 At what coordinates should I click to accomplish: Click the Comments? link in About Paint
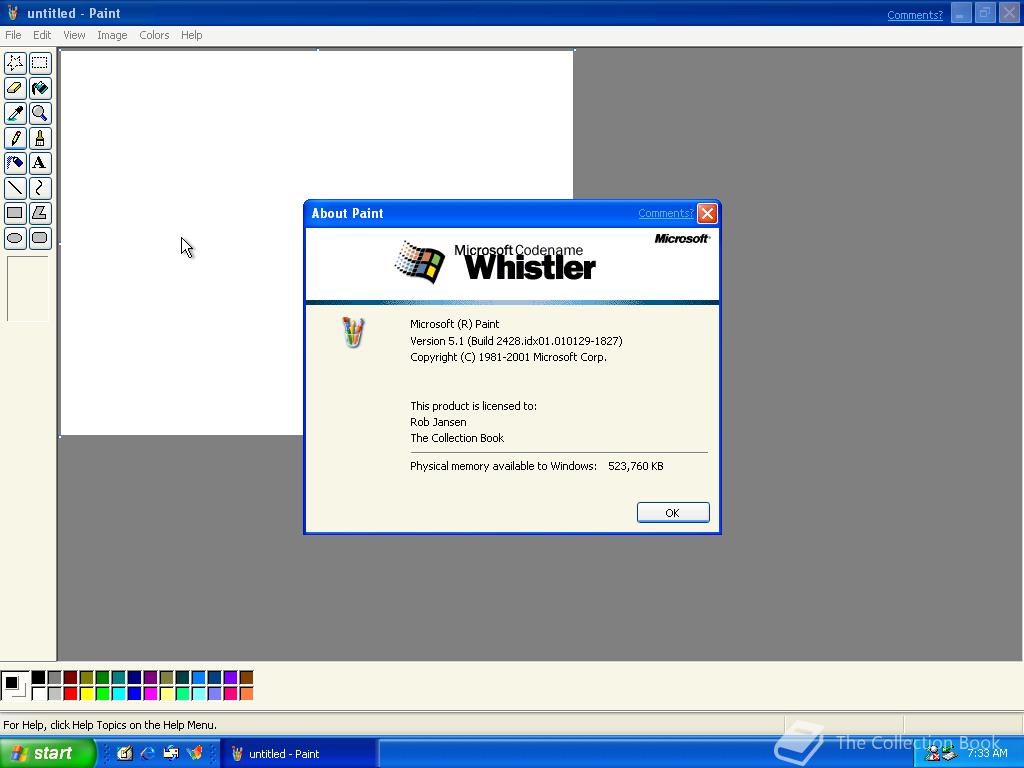click(x=665, y=214)
